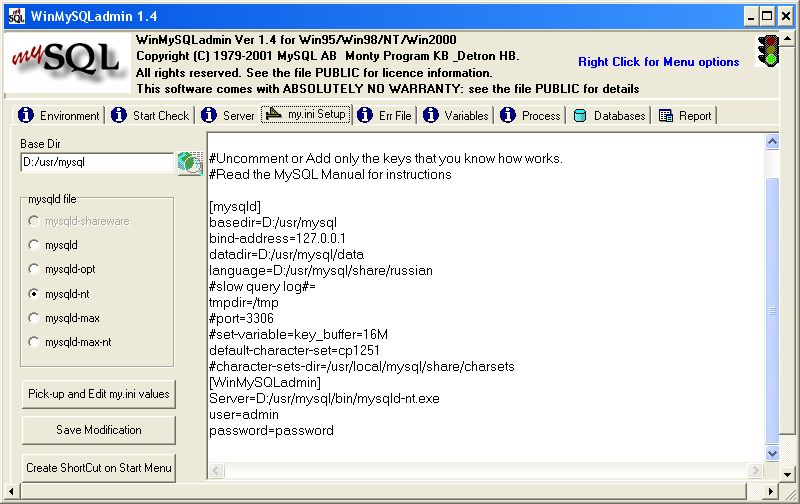The image size is (800, 504).
Task: Switch to the Variables tab
Action: pos(456,115)
